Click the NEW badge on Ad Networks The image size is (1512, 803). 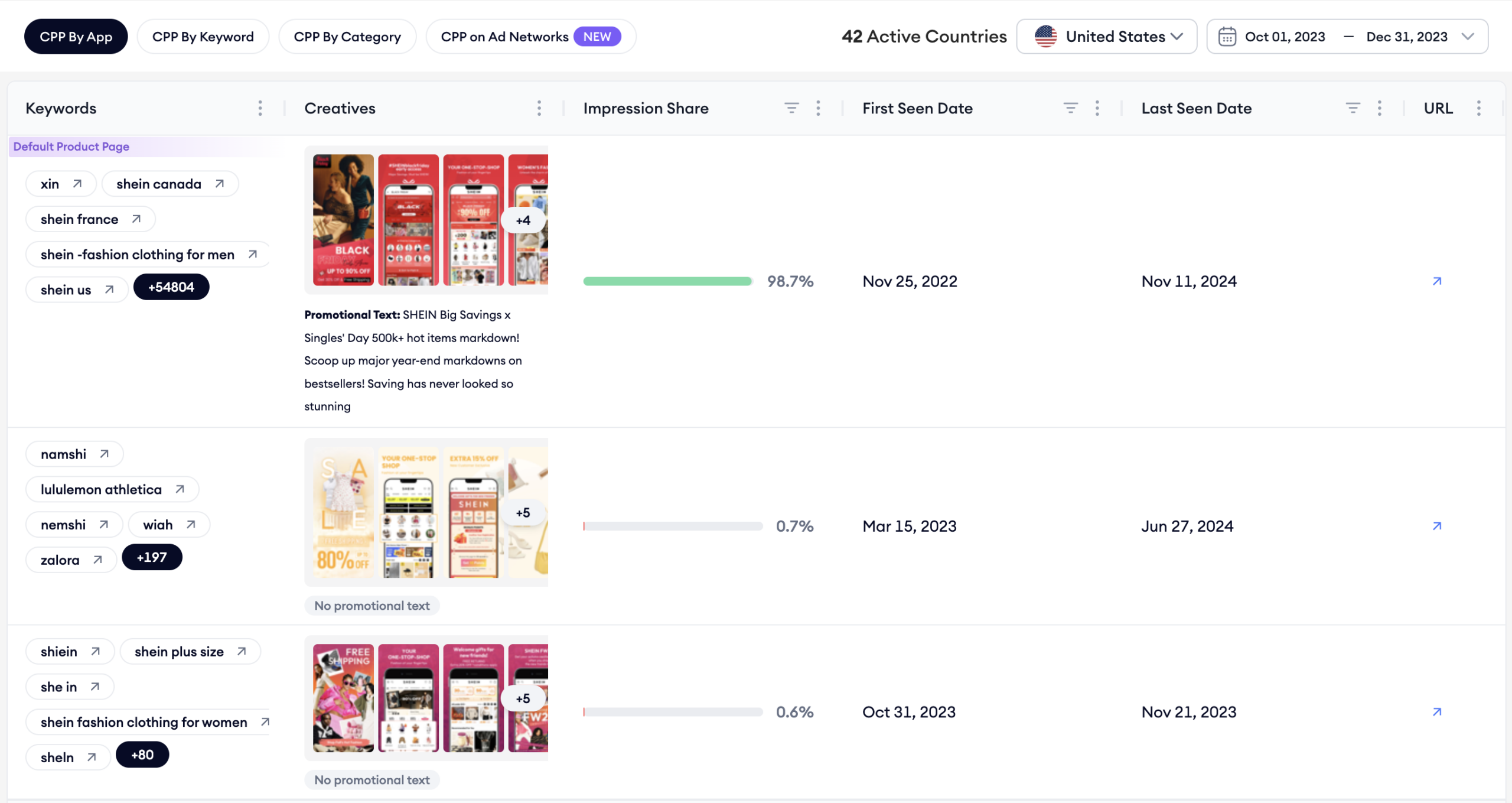coord(597,37)
